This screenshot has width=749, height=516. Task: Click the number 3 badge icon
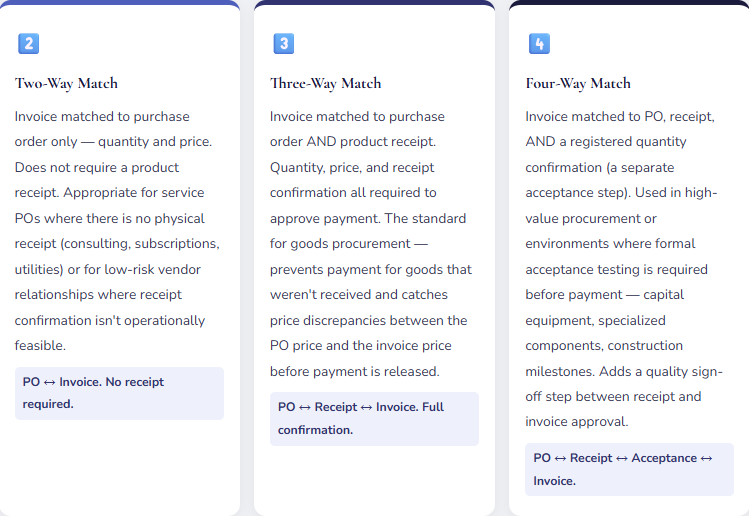[284, 44]
